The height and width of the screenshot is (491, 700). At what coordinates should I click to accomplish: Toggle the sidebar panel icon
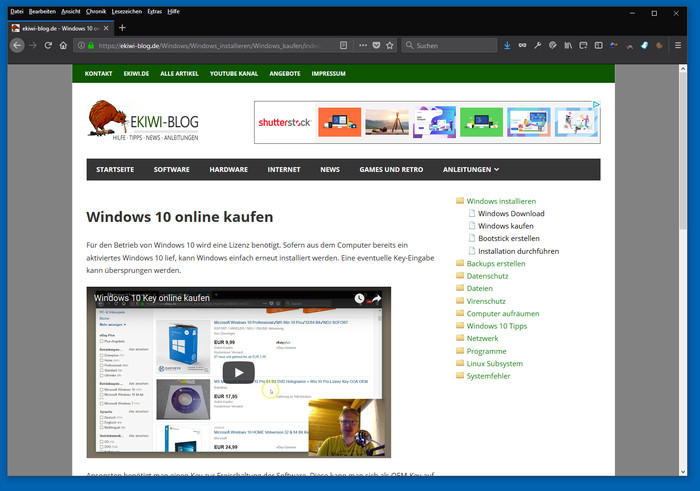coord(599,45)
